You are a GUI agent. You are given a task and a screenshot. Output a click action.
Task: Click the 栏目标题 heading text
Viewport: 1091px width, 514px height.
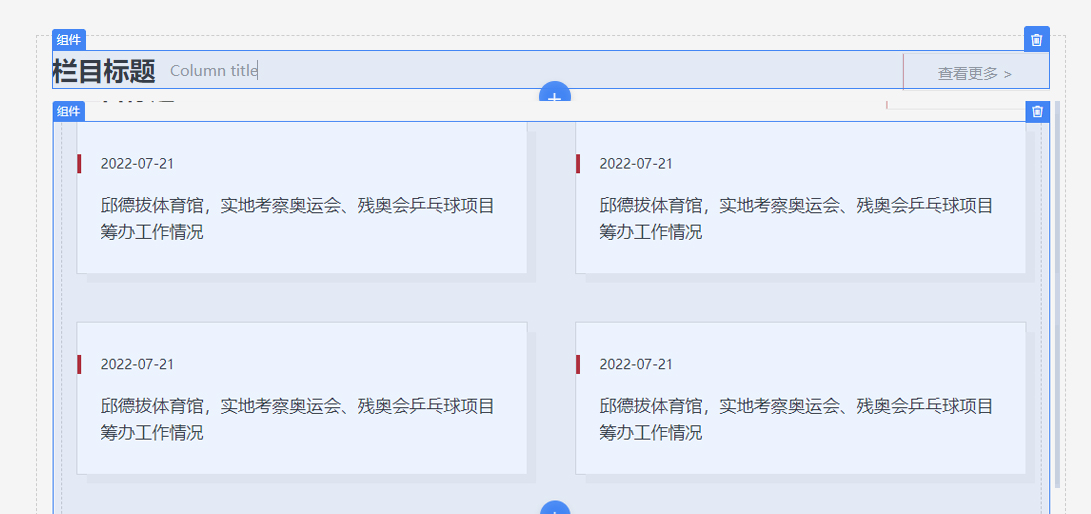click(x=104, y=71)
